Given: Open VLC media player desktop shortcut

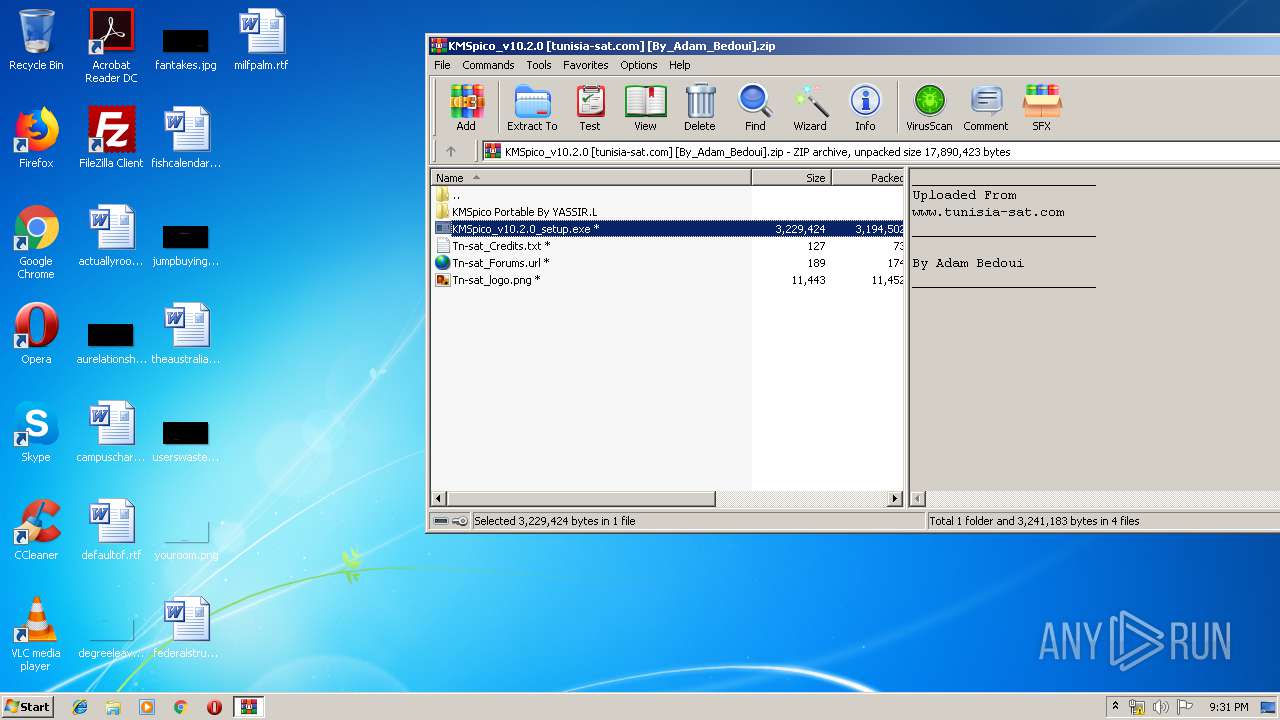Looking at the screenshot, I should click(x=36, y=634).
